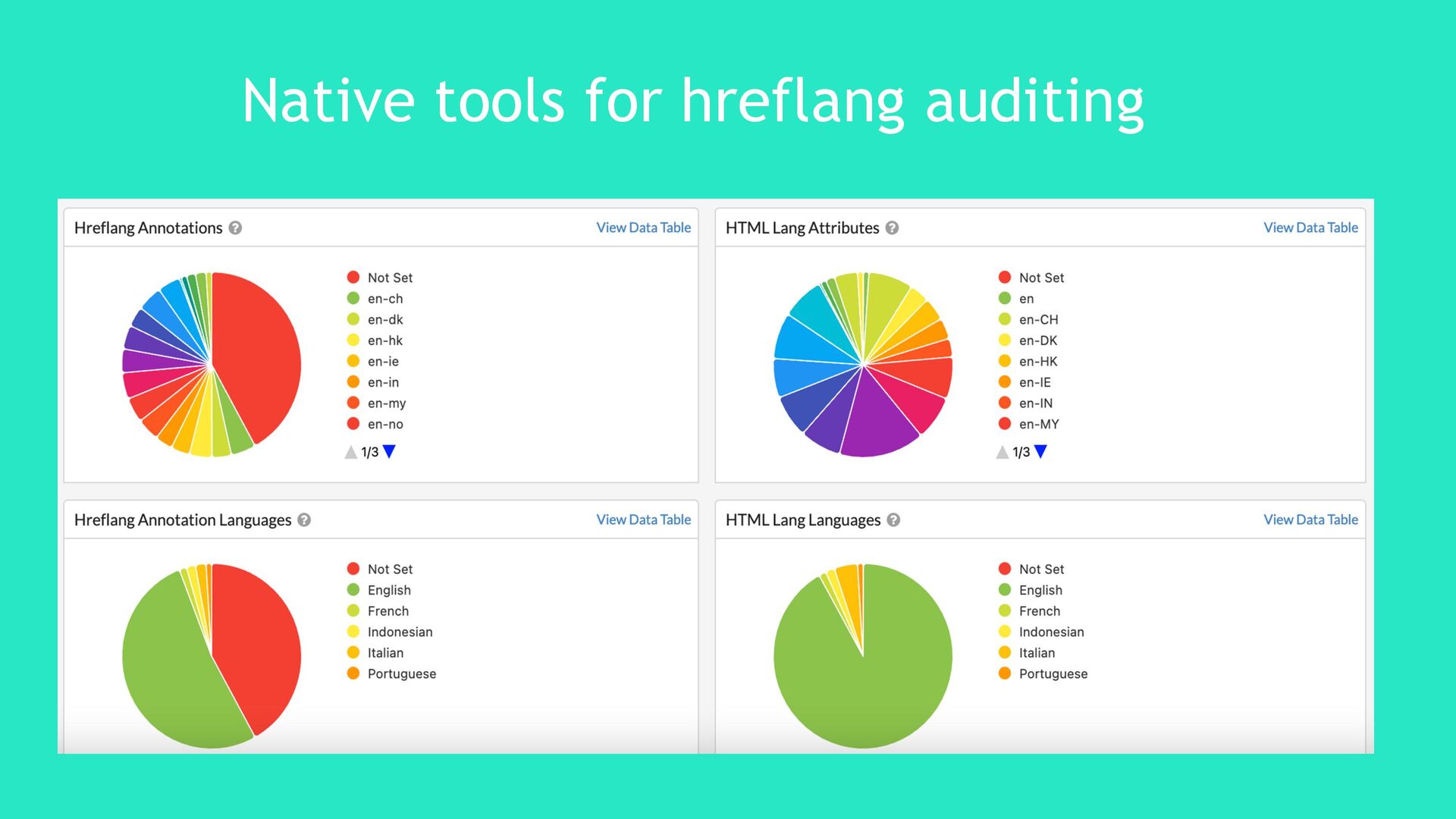Open View Data Table for HTML Lang Languages
The width and height of the screenshot is (1456, 819).
(1310, 519)
